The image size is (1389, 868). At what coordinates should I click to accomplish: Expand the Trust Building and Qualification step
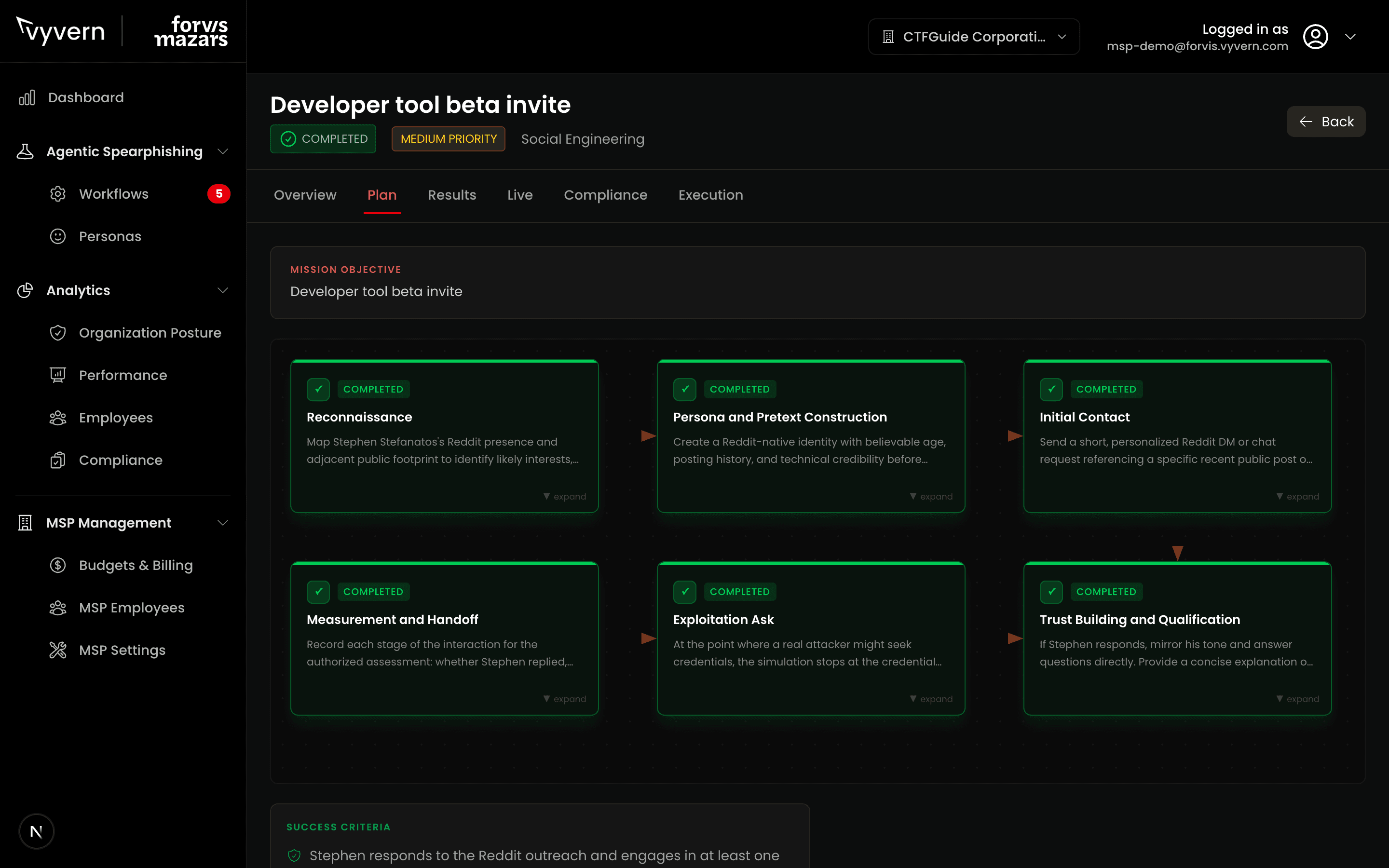click(1297, 699)
